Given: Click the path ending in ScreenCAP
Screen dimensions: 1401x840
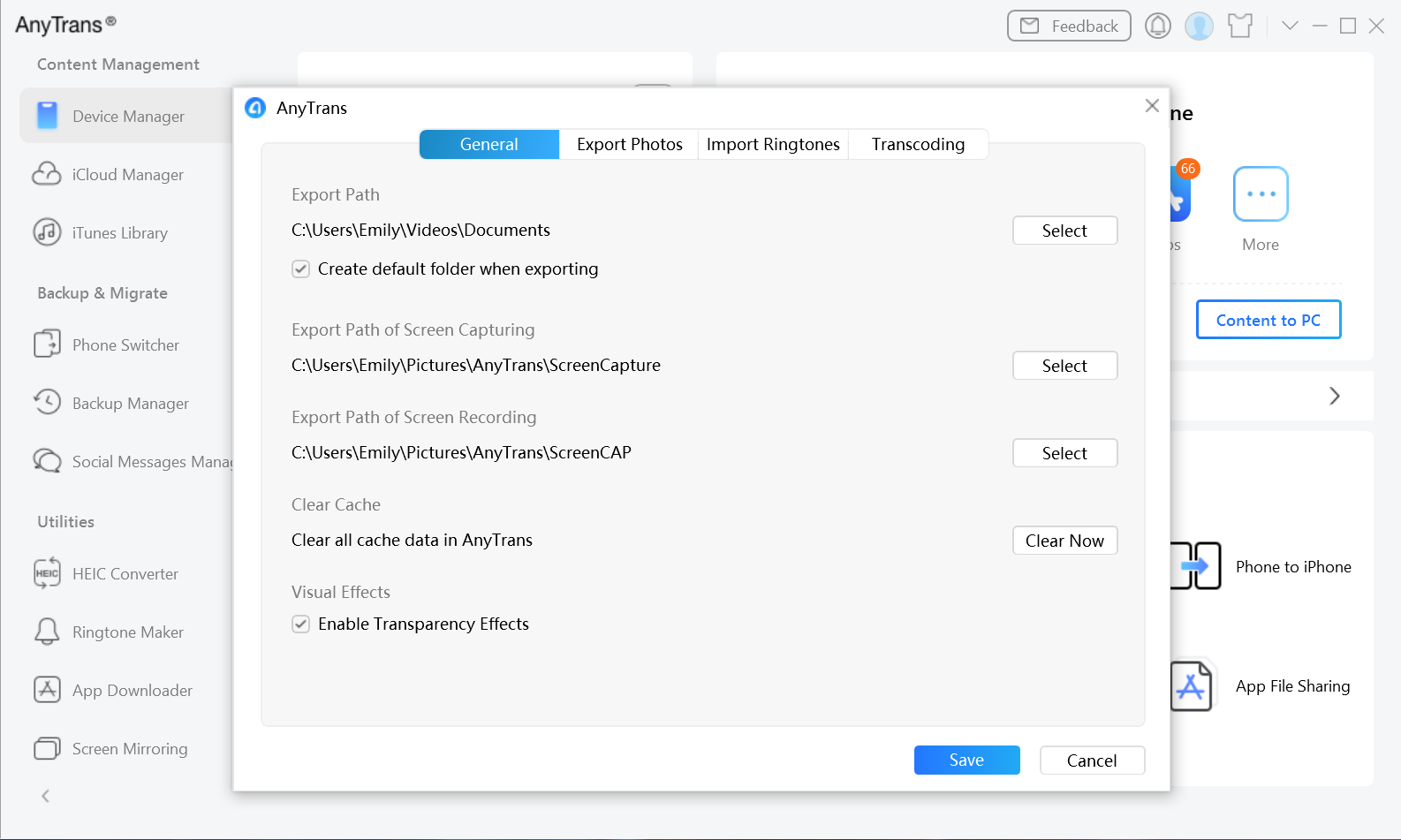Looking at the screenshot, I should click(461, 453).
